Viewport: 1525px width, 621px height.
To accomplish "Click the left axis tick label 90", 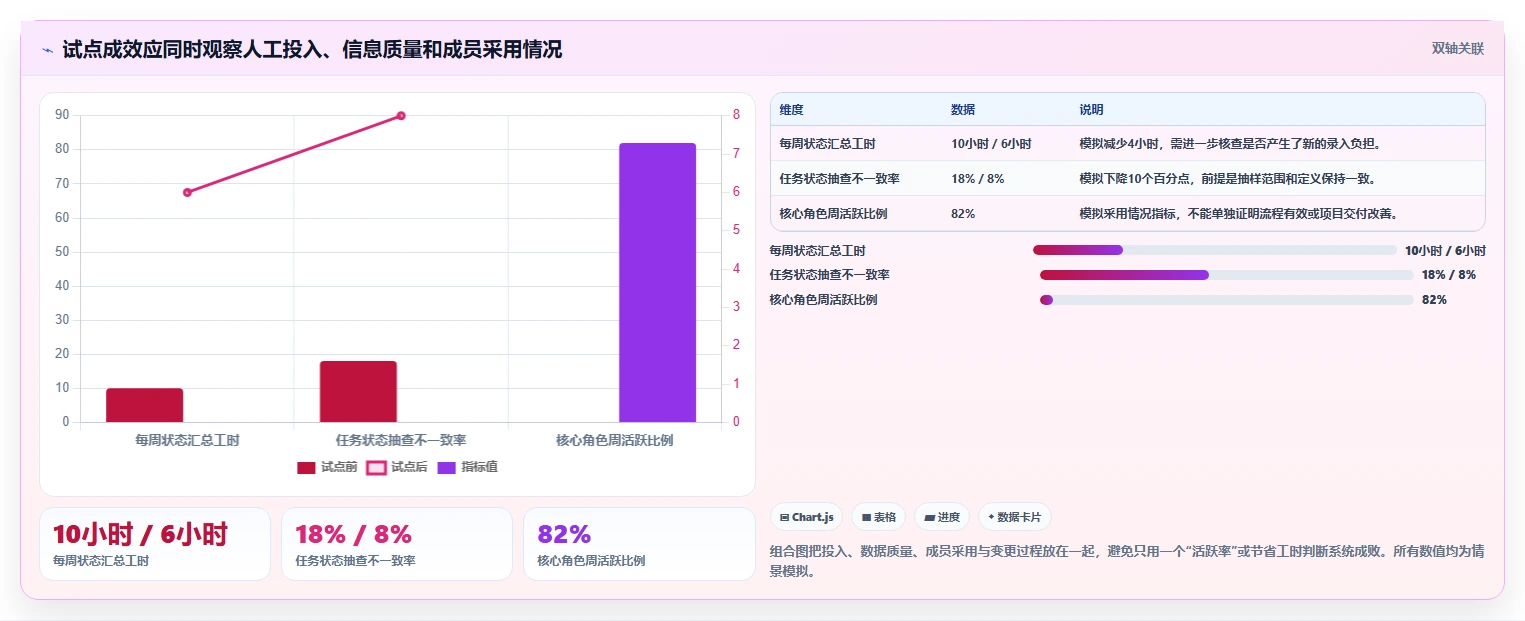I will (x=62, y=115).
